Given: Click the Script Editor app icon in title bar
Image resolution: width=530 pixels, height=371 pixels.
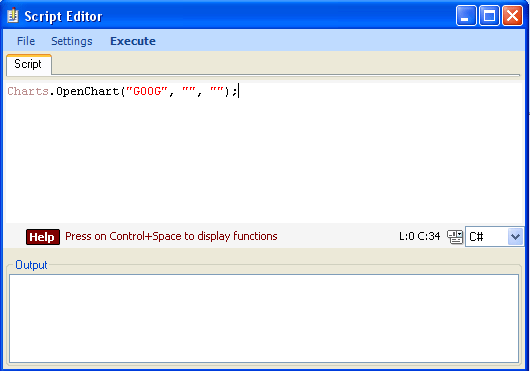Looking at the screenshot, I should point(13,16).
